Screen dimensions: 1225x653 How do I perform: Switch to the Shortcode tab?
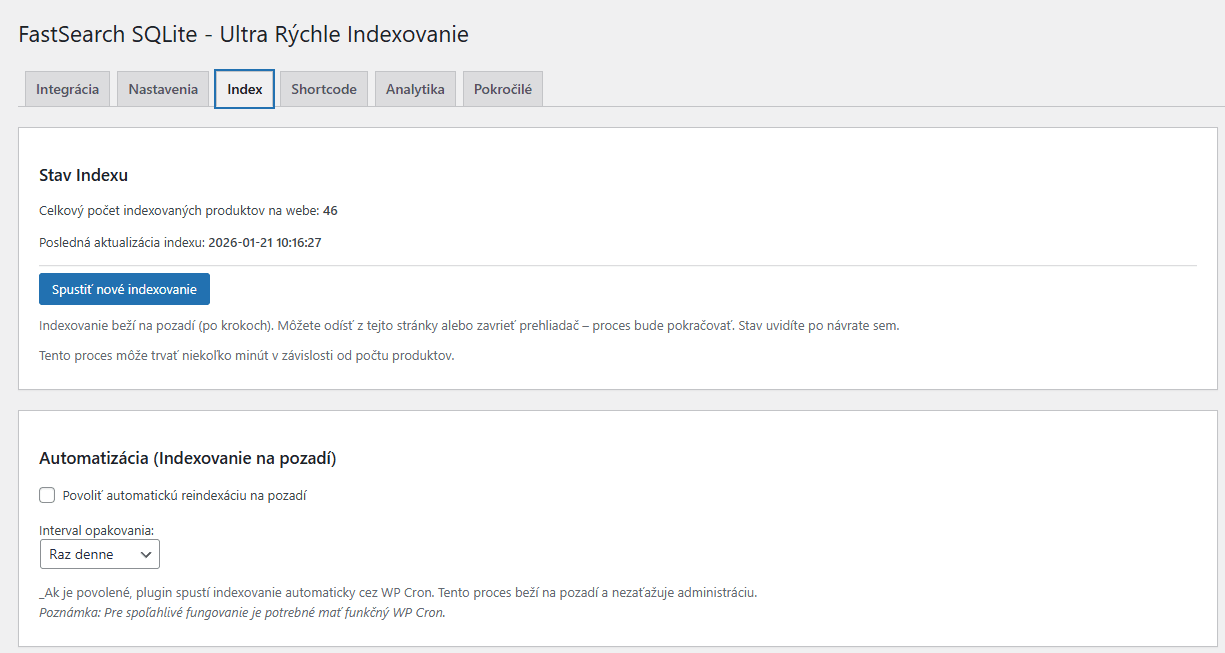[323, 88]
